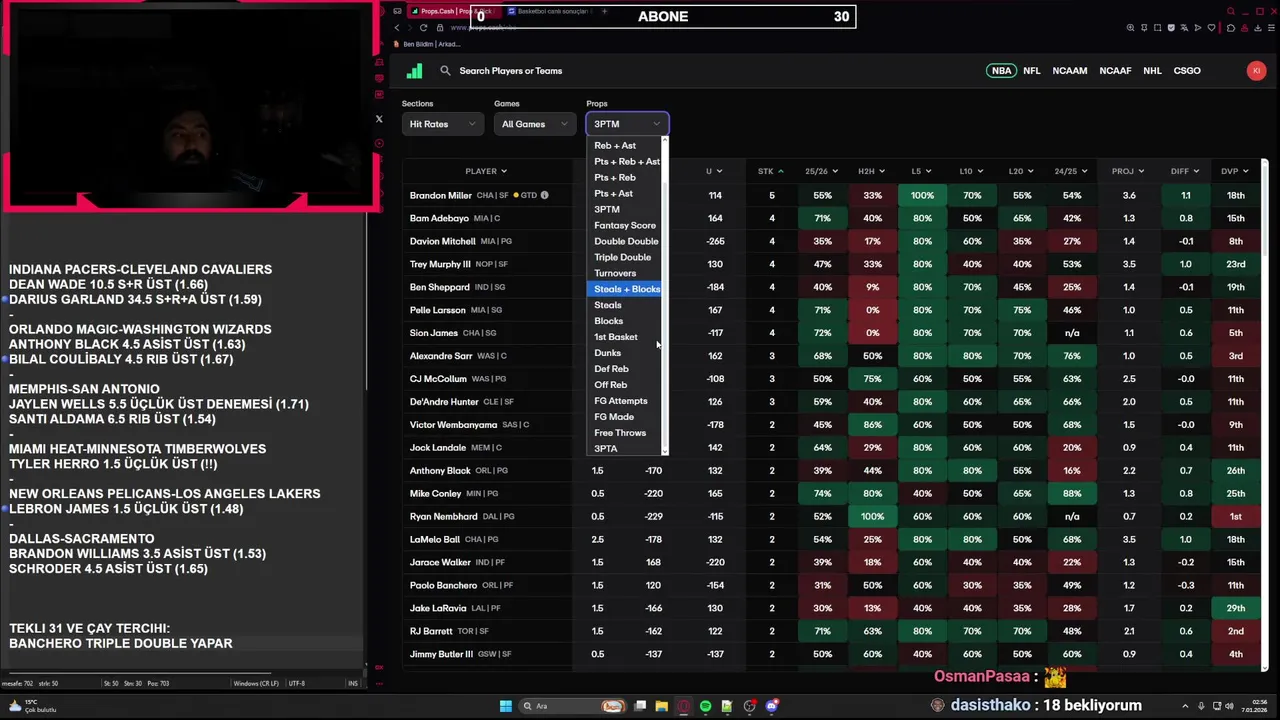Open File Explorer from the taskbar

tap(662, 706)
